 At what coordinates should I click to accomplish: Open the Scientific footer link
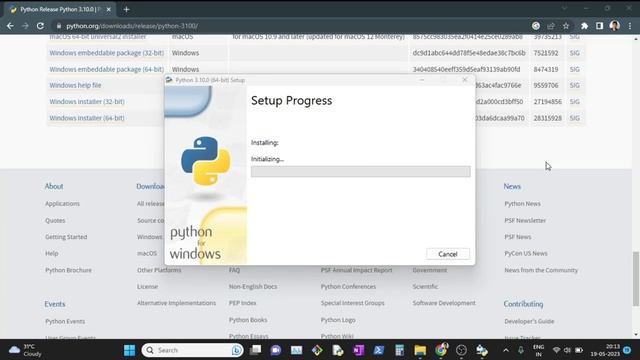click(425, 287)
